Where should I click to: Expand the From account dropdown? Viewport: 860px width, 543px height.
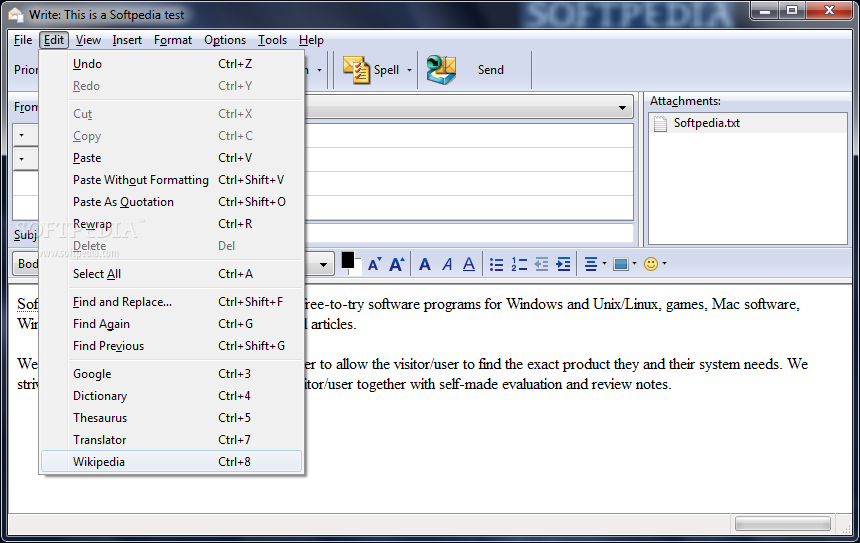tap(623, 108)
